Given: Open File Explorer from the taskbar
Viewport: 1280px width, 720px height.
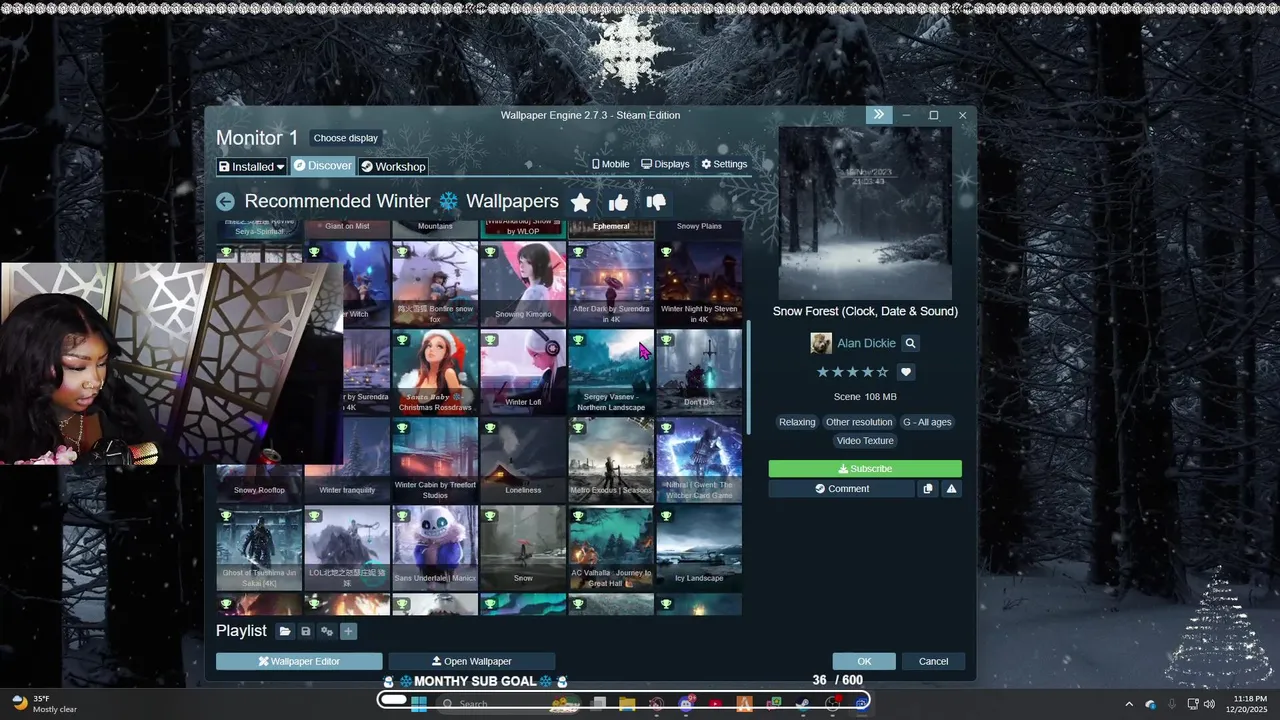Looking at the screenshot, I should point(627,704).
